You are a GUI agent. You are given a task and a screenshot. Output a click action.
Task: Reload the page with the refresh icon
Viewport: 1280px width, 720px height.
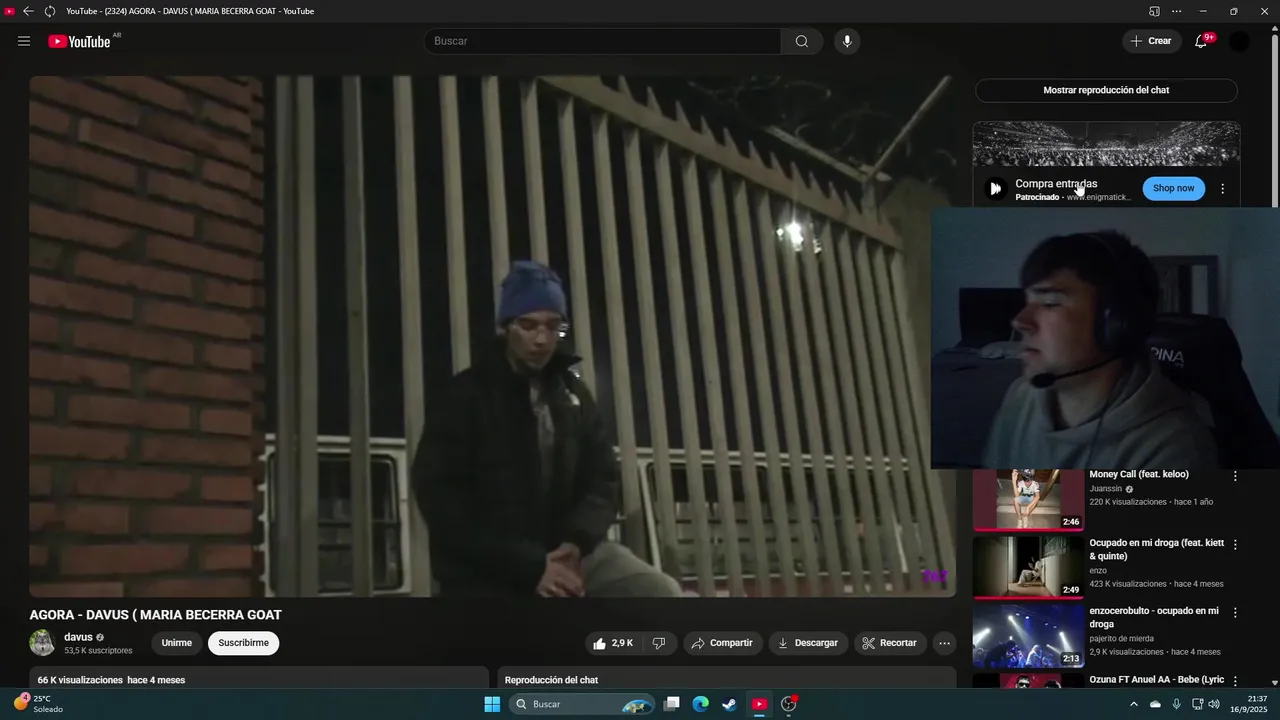click(49, 11)
